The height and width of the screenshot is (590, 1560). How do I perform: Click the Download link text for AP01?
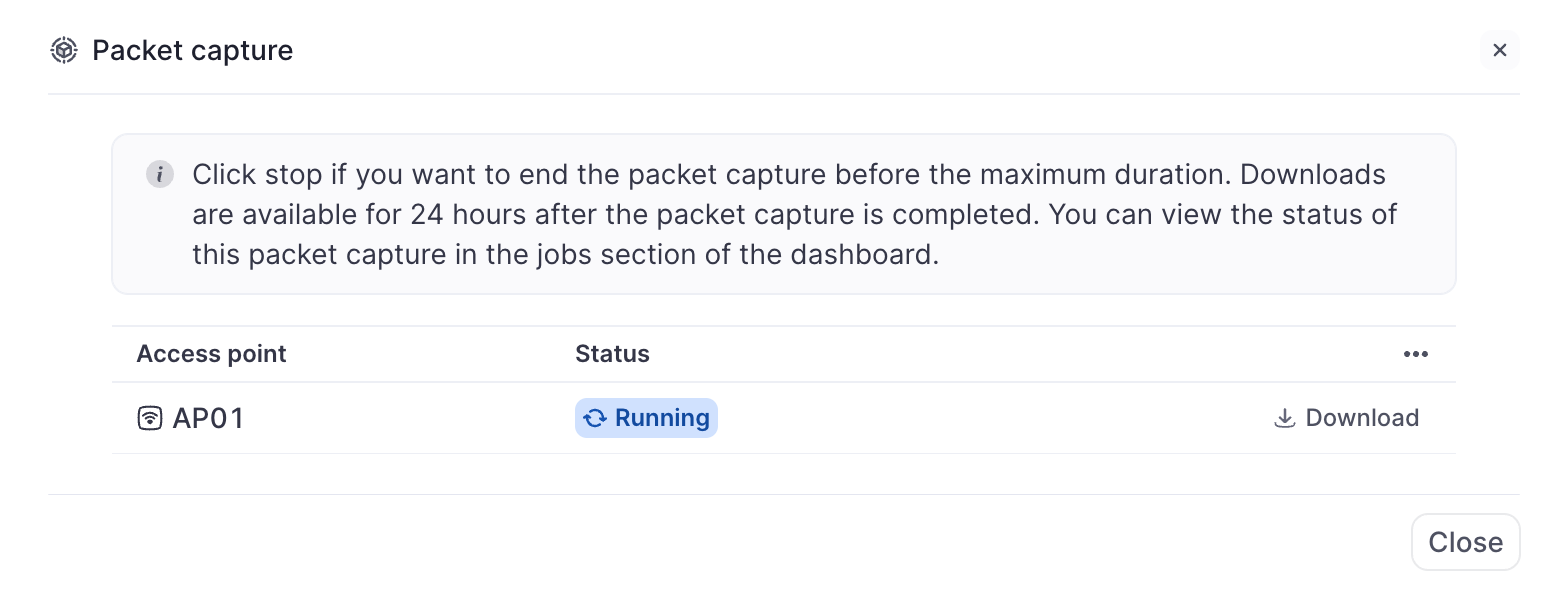pyautogui.click(x=1362, y=418)
